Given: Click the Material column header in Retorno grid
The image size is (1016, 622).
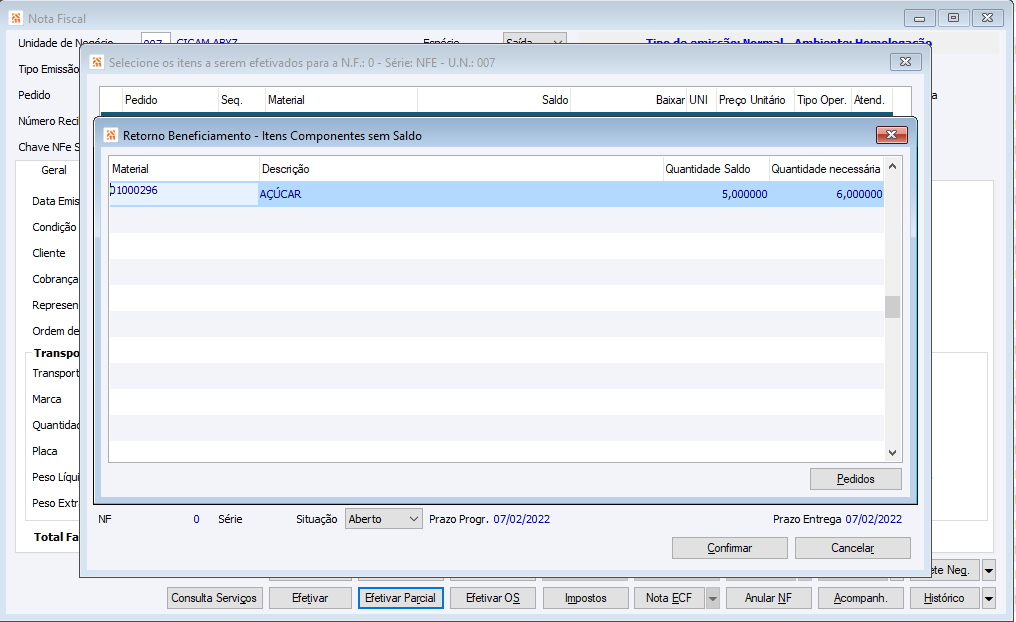Looking at the screenshot, I should [x=184, y=169].
